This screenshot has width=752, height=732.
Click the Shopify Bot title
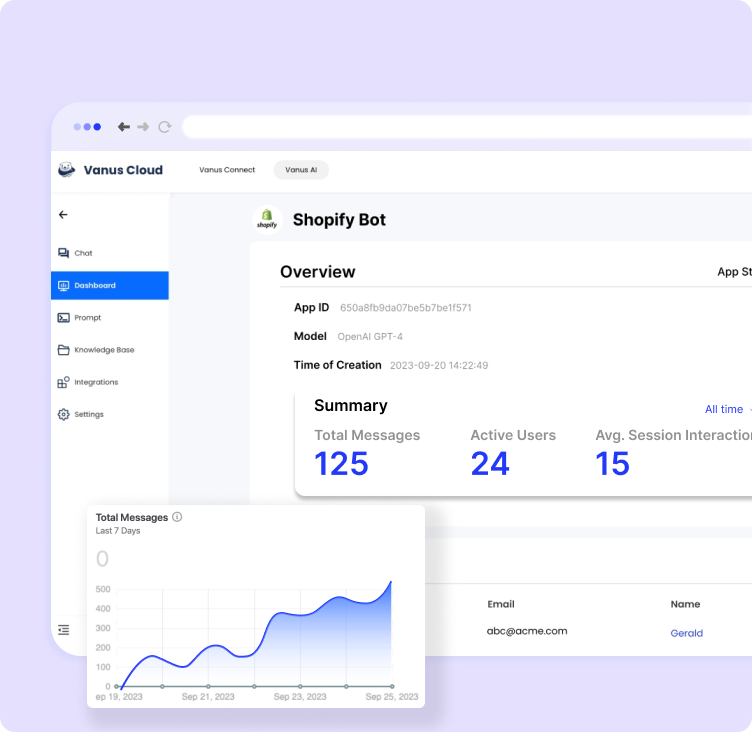(339, 220)
